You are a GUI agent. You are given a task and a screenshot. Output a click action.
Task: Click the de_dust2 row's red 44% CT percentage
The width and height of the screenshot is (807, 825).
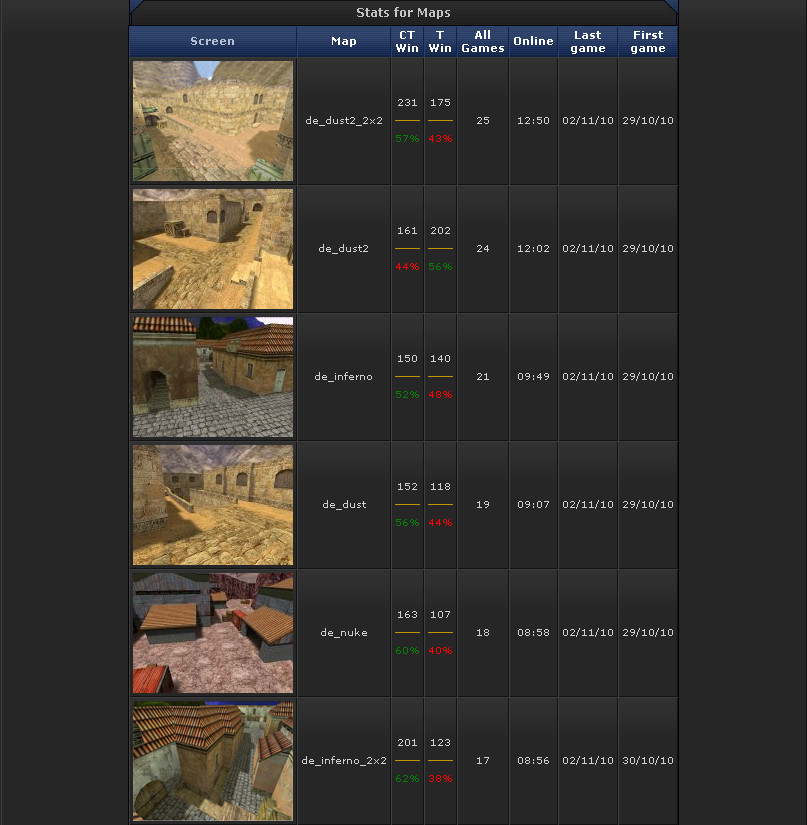407,267
